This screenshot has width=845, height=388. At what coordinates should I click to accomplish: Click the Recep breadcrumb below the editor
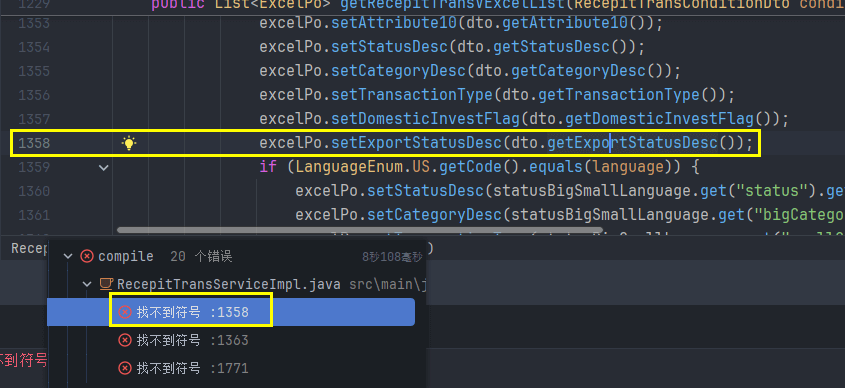pos(29,248)
